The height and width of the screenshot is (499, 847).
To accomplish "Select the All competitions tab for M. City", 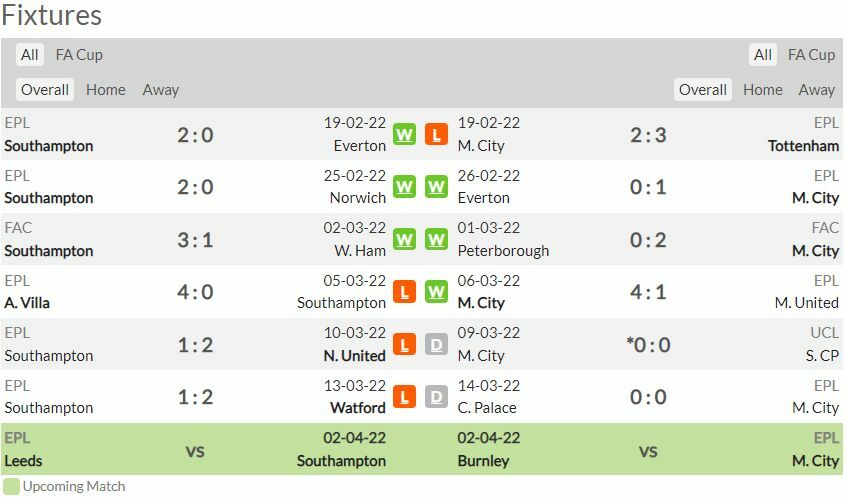I will pyautogui.click(x=763, y=55).
